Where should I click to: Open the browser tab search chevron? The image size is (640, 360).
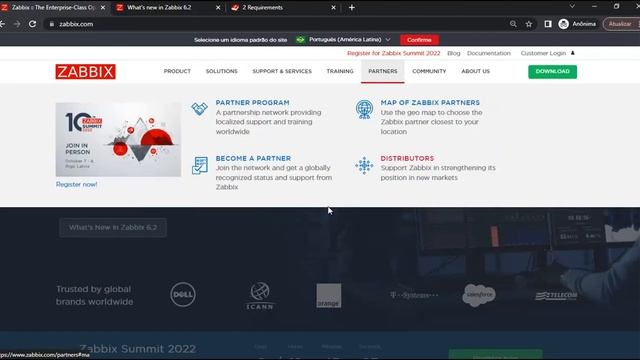572,7
